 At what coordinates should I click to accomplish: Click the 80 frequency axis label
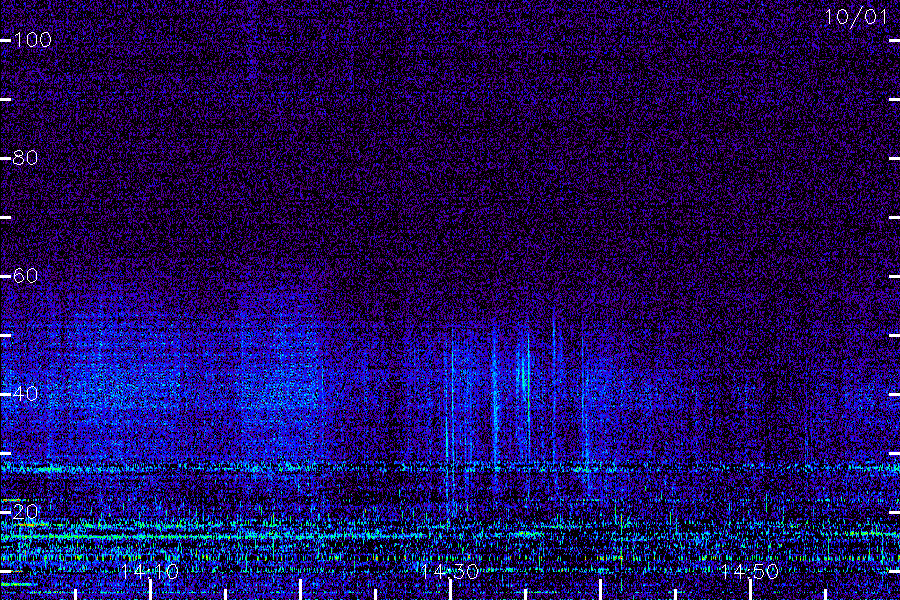tap(25, 158)
